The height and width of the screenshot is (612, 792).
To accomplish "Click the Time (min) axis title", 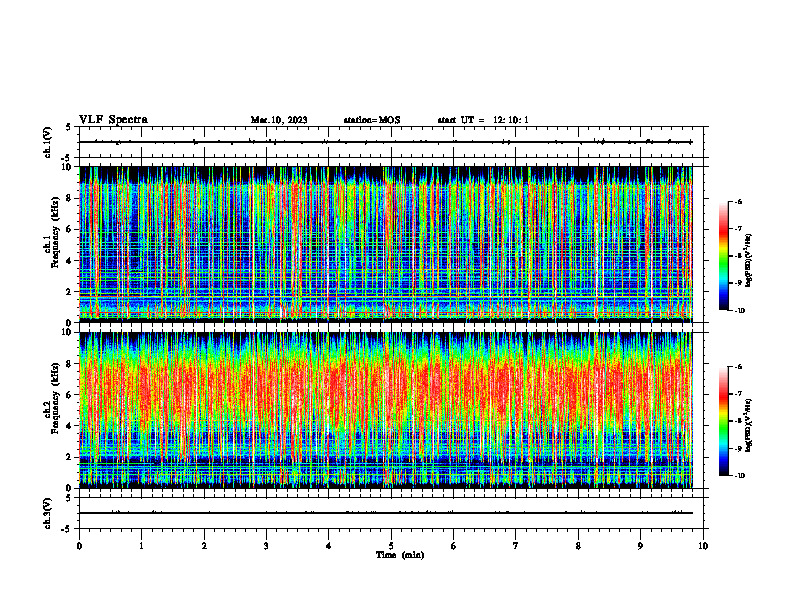I will pyautogui.click(x=400, y=555).
